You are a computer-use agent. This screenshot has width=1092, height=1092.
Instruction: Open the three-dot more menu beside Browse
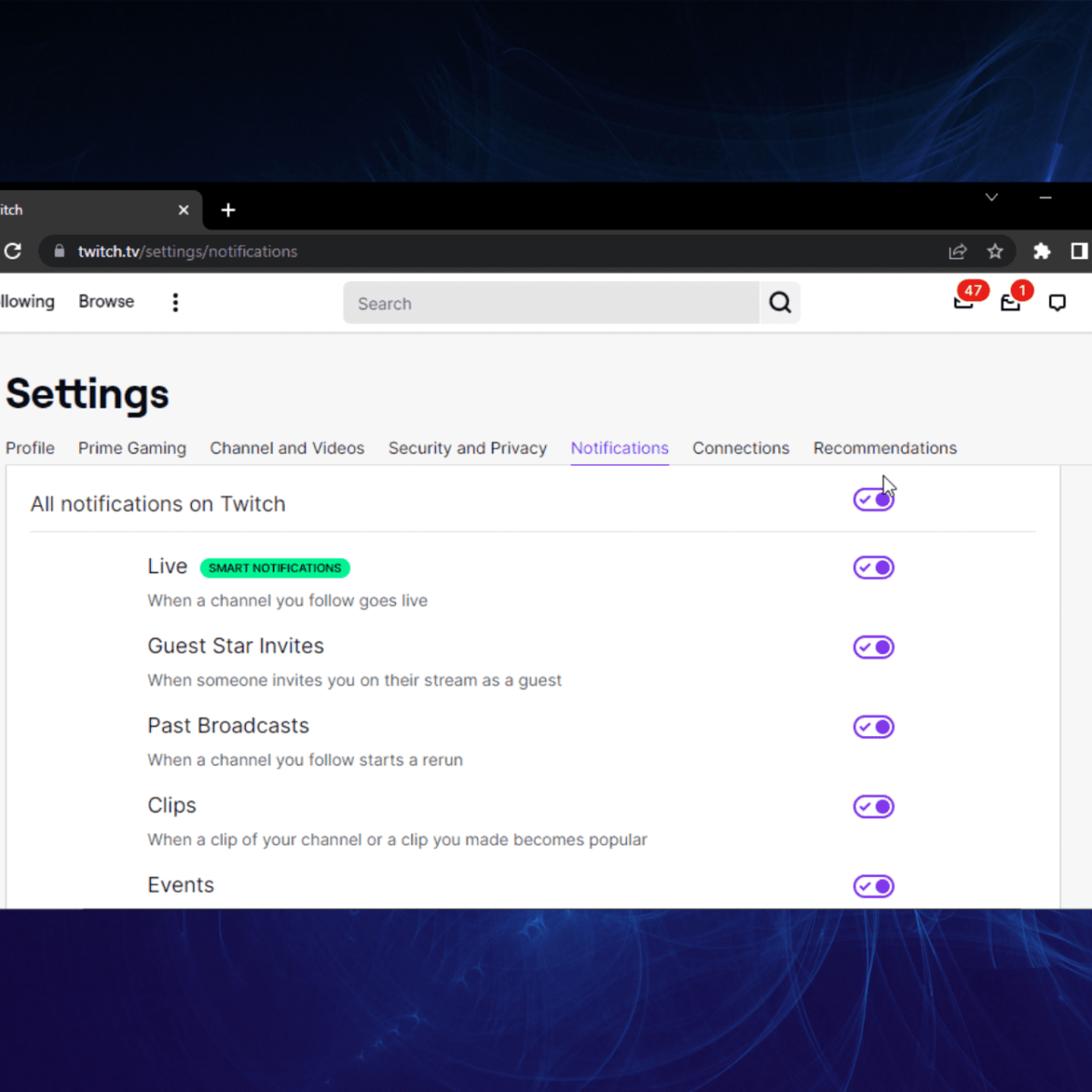coord(176,302)
